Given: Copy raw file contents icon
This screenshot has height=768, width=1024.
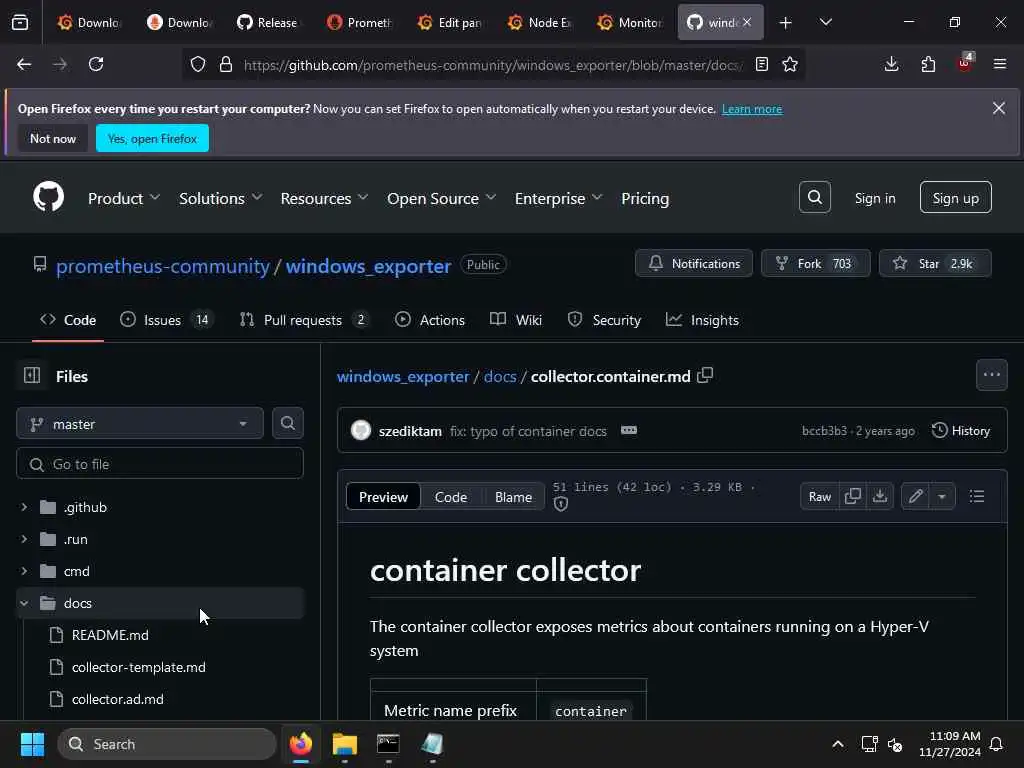Looking at the screenshot, I should (x=852, y=496).
